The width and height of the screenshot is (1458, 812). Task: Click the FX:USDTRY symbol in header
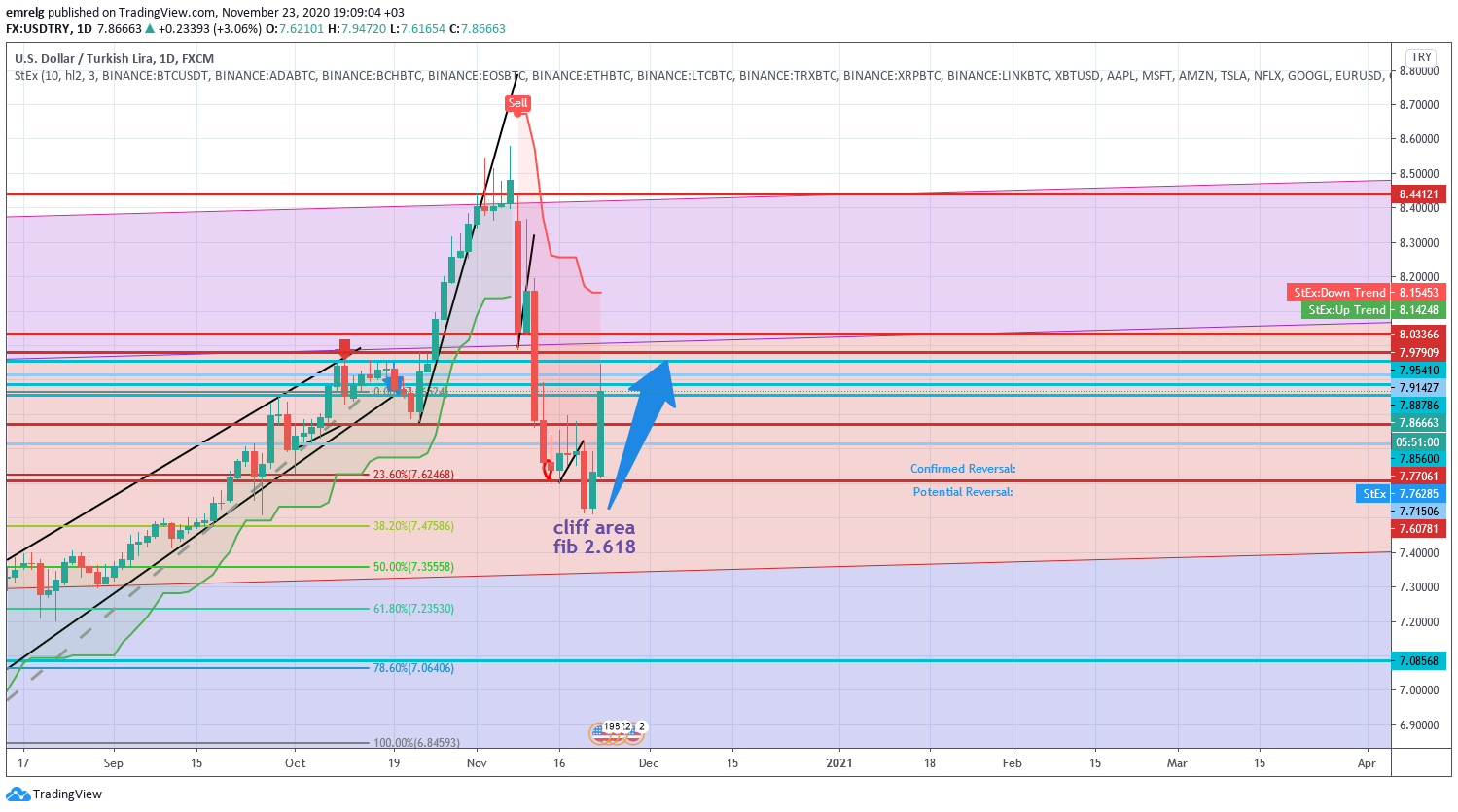(x=41, y=29)
